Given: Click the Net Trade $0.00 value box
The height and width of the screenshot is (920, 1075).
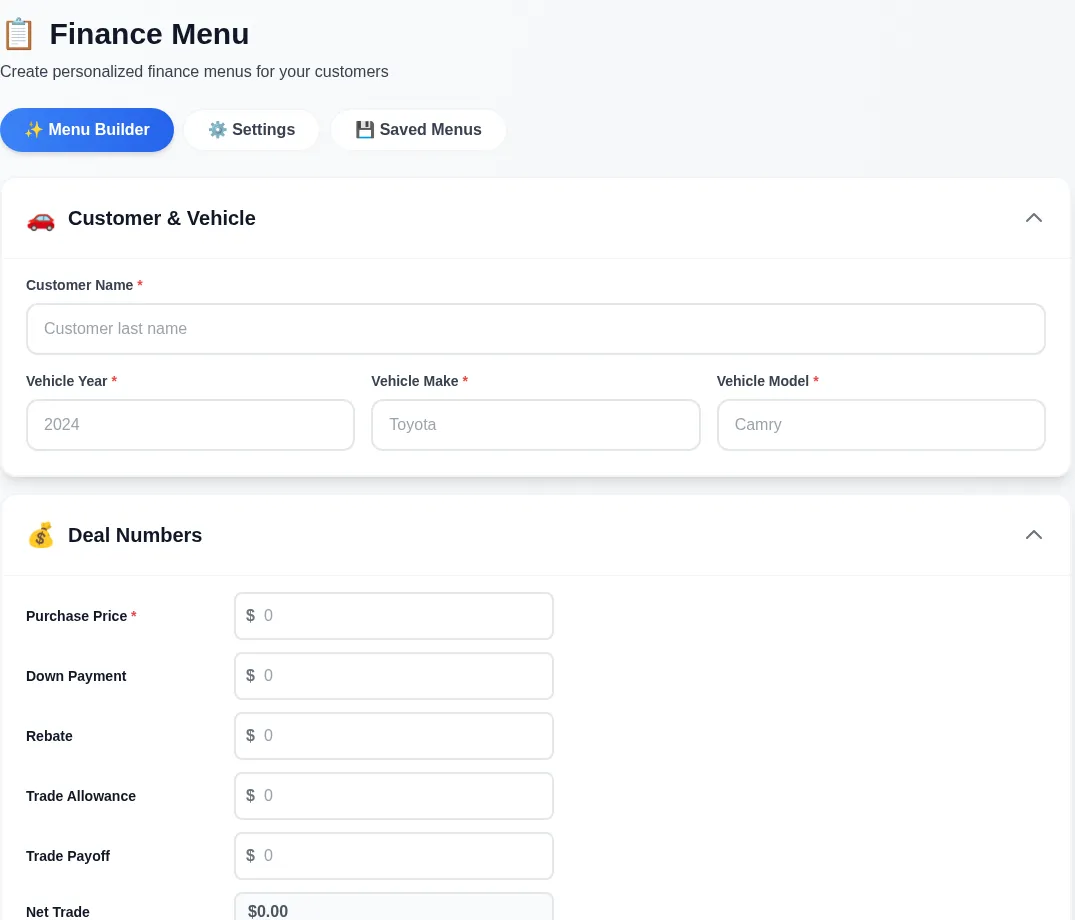Looking at the screenshot, I should pos(394,907).
